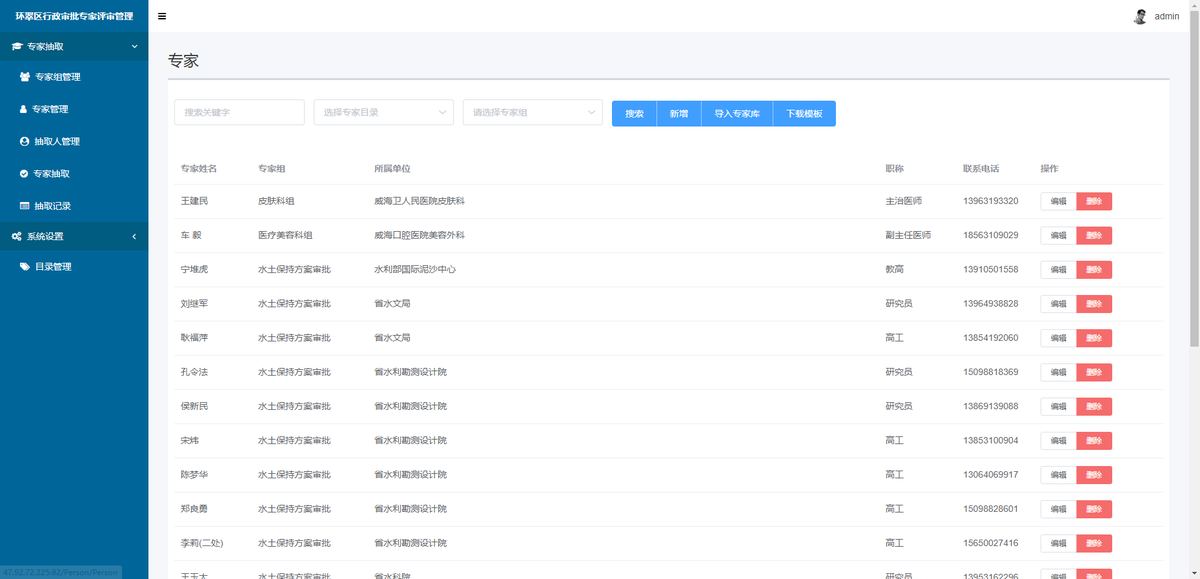
Task: Edit the 耿福萍 row
Action: (1058, 338)
